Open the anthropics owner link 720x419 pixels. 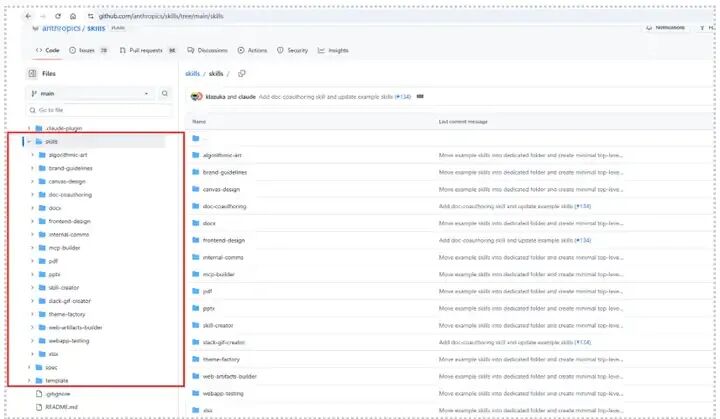61,28
